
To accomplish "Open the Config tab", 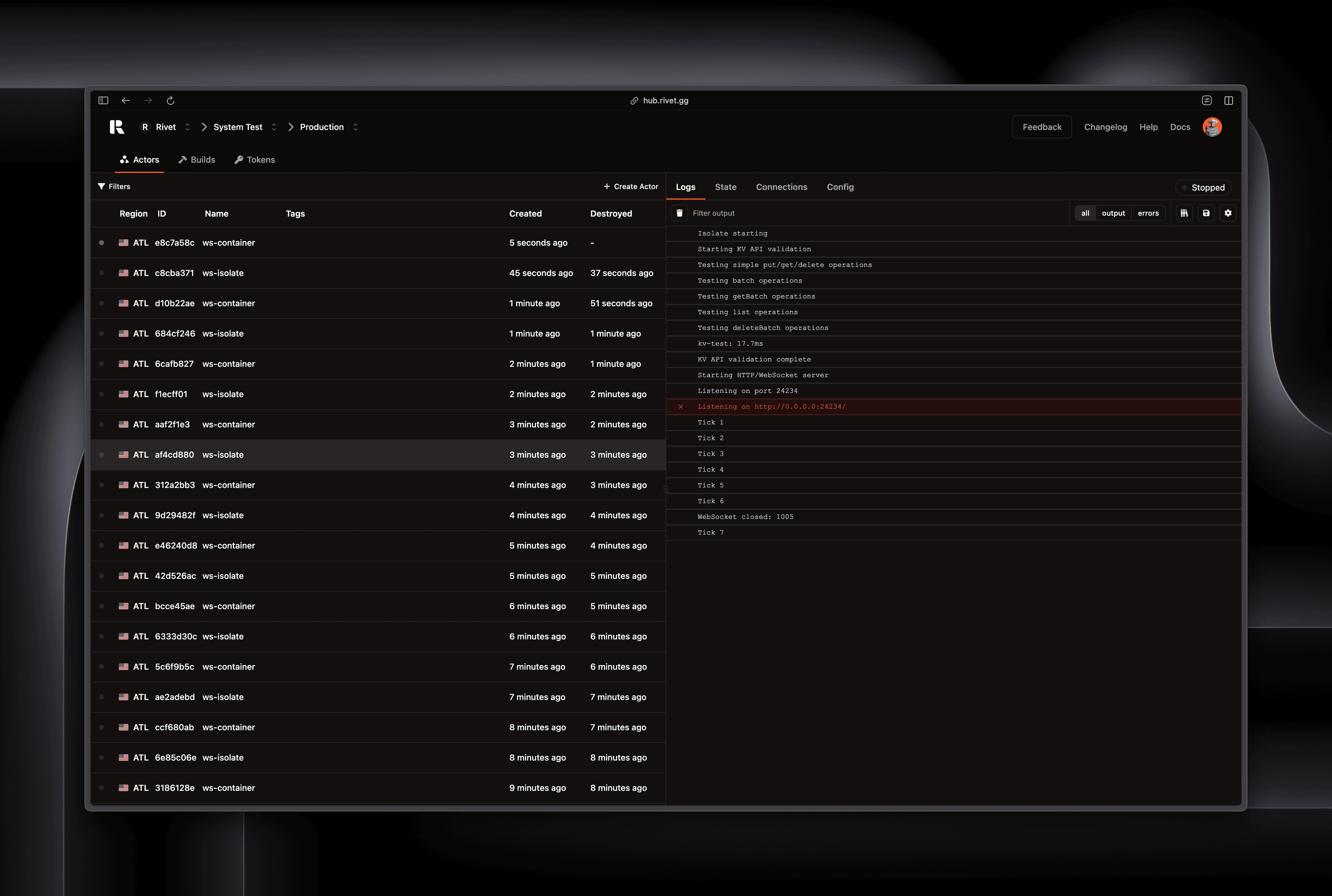I will tap(840, 187).
